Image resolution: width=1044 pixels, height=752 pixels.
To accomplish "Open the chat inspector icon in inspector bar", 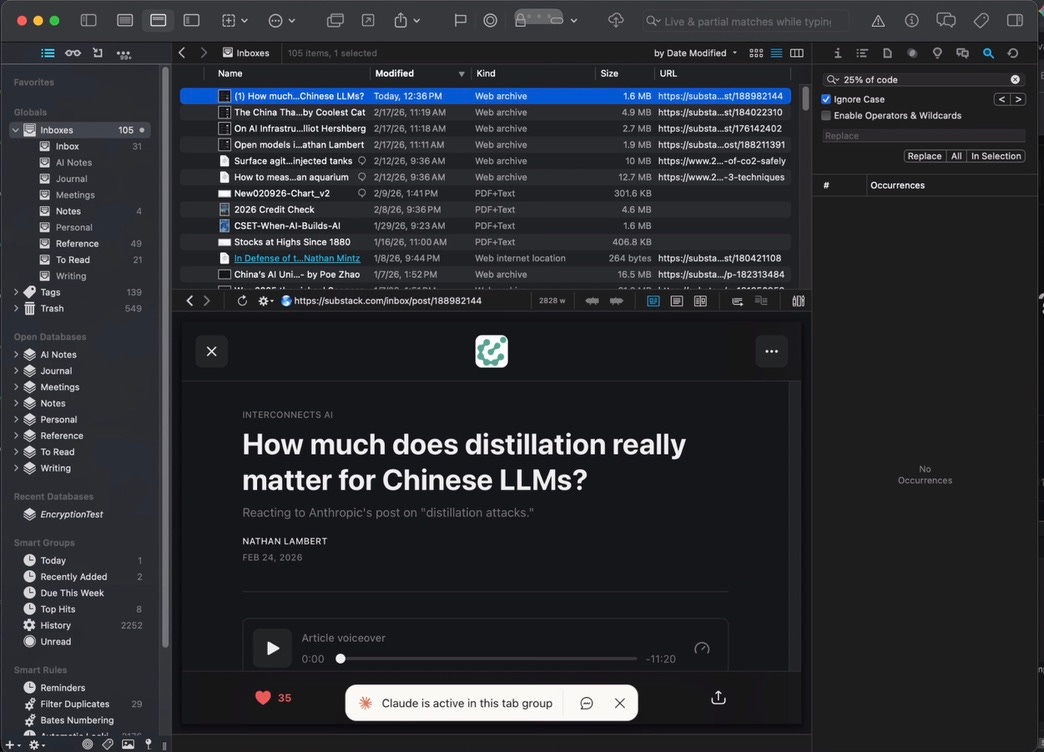I will coord(962,53).
